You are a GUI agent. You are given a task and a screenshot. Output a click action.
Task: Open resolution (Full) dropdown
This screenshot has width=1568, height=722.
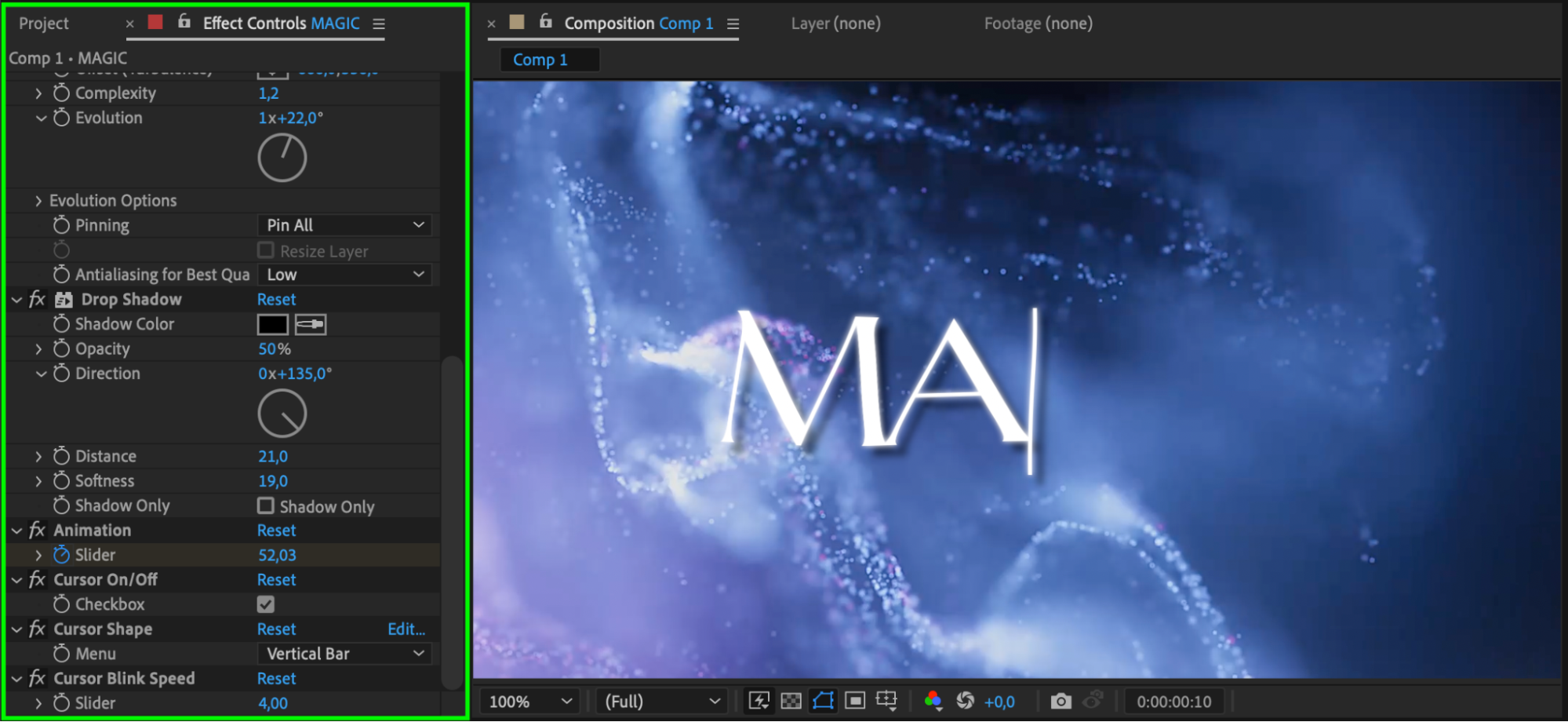[x=661, y=702]
